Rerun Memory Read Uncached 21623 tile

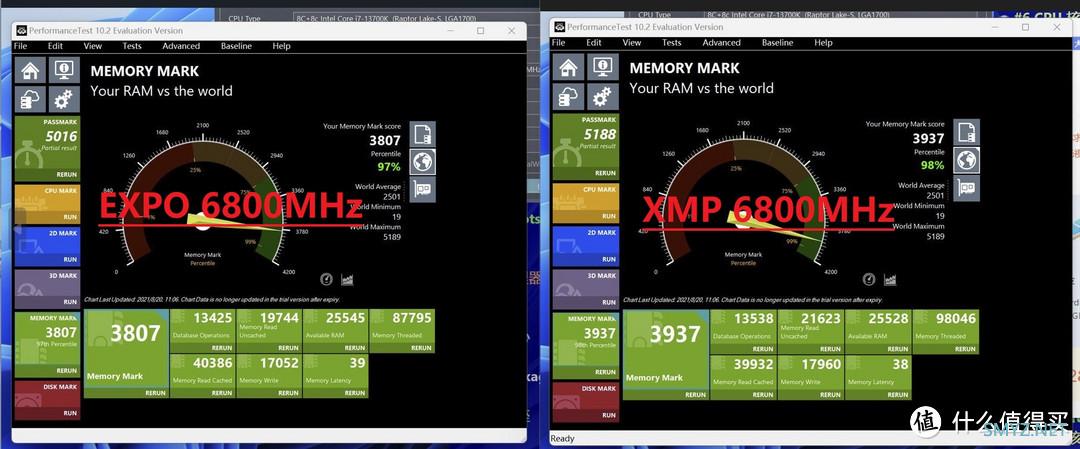pyautogui.click(x=831, y=349)
